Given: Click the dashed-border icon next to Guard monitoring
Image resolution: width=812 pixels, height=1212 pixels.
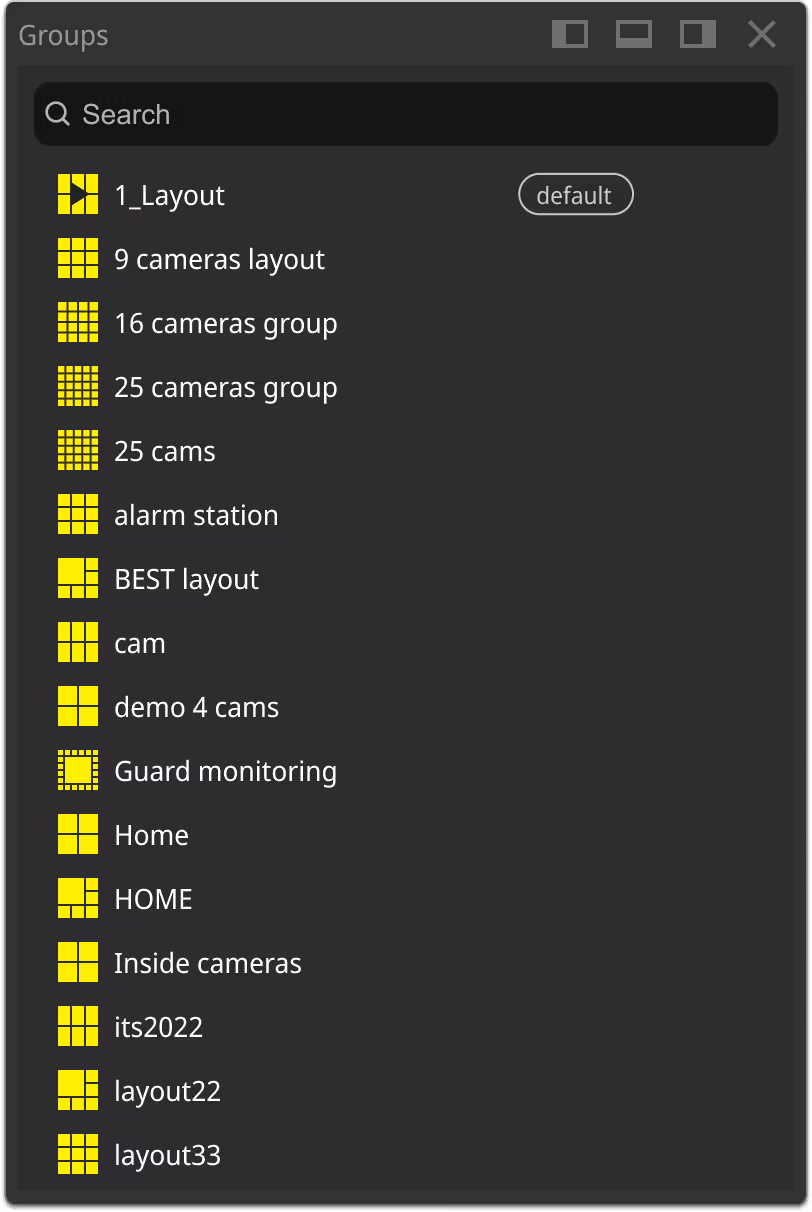Looking at the screenshot, I should coord(77,770).
